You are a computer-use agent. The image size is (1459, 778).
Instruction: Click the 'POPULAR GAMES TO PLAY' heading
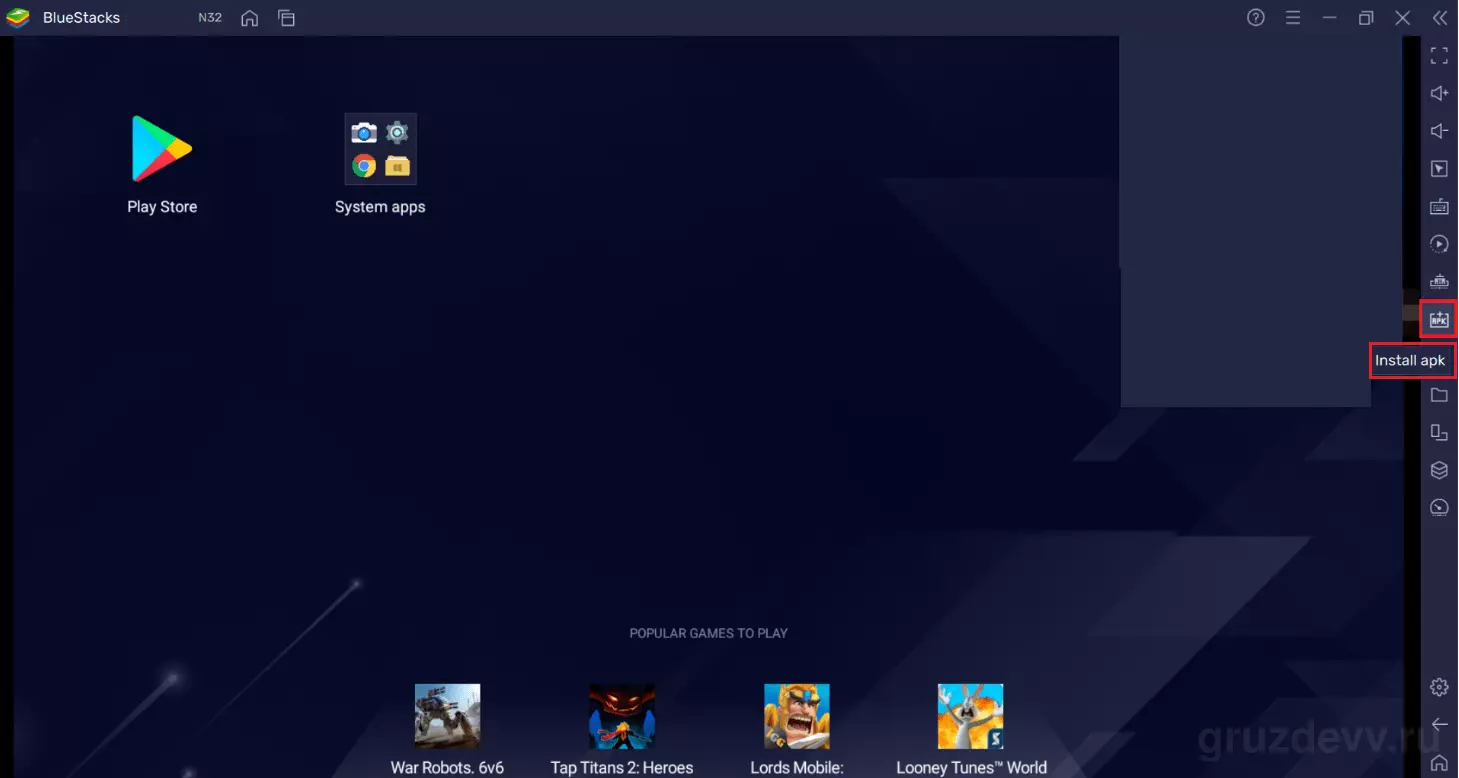[x=708, y=633]
